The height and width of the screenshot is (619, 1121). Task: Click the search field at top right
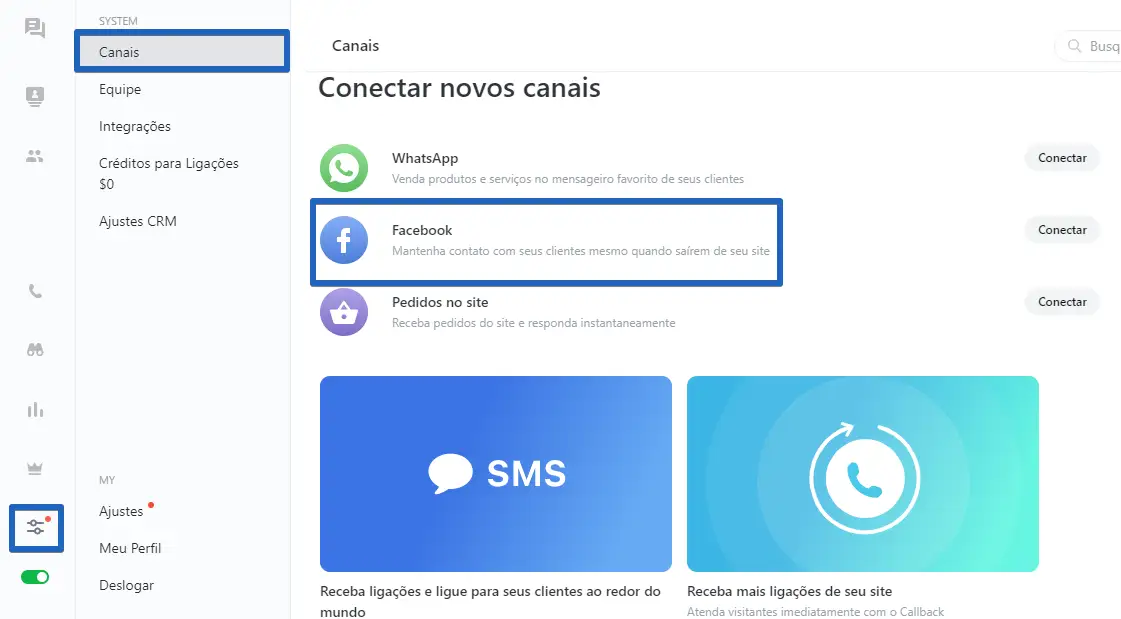[x=1089, y=46]
